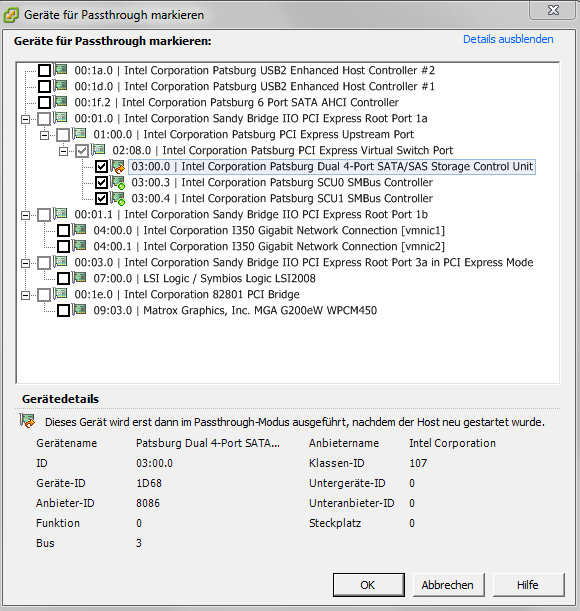
Task: Uncheck the 03:00.0 SATA/SAS Storage Control Unit checkbox
Action: click(x=101, y=167)
